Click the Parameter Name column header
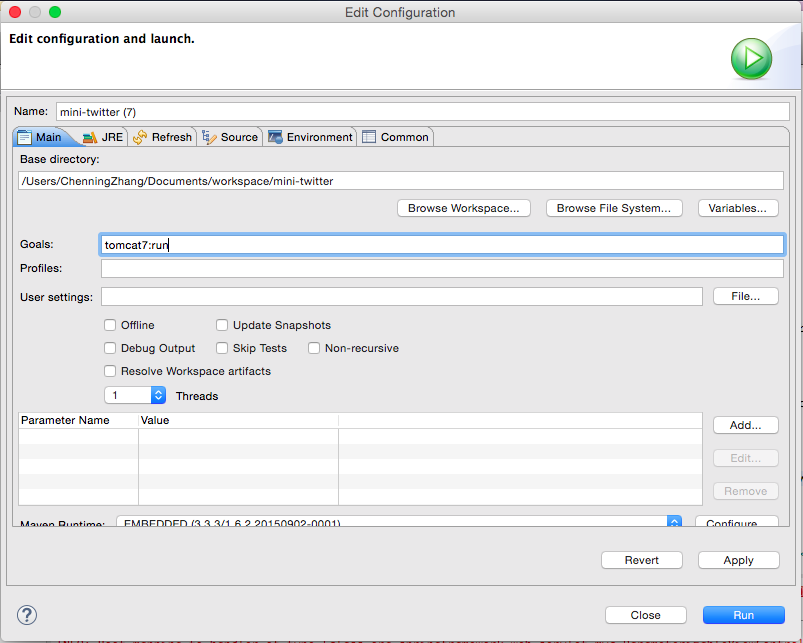Image resolution: width=803 pixels, height=643 pixels. (78, 420)
